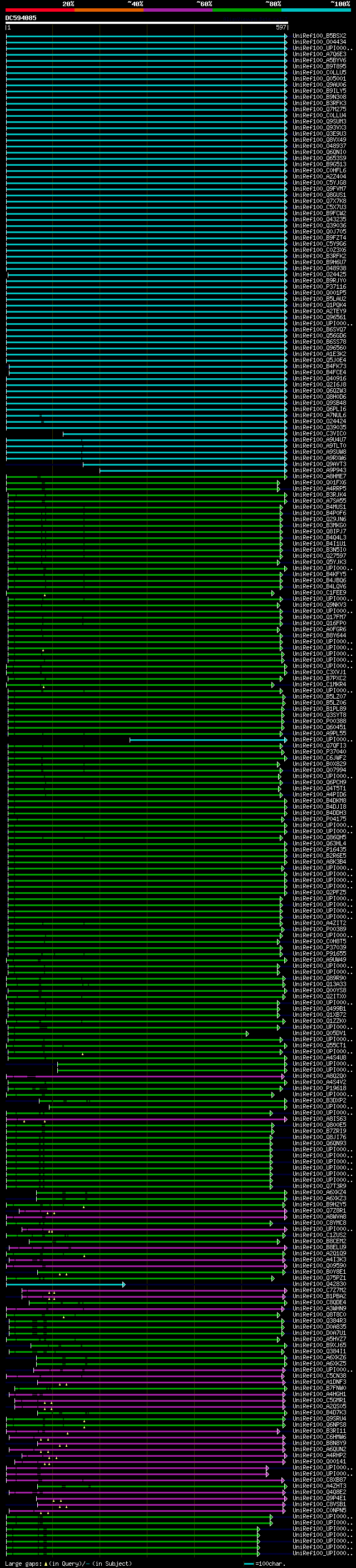This screenshot has width=356, height=1568.
Task: Select the UniRef100_B5LZ07 label
Action: [319, 696]
